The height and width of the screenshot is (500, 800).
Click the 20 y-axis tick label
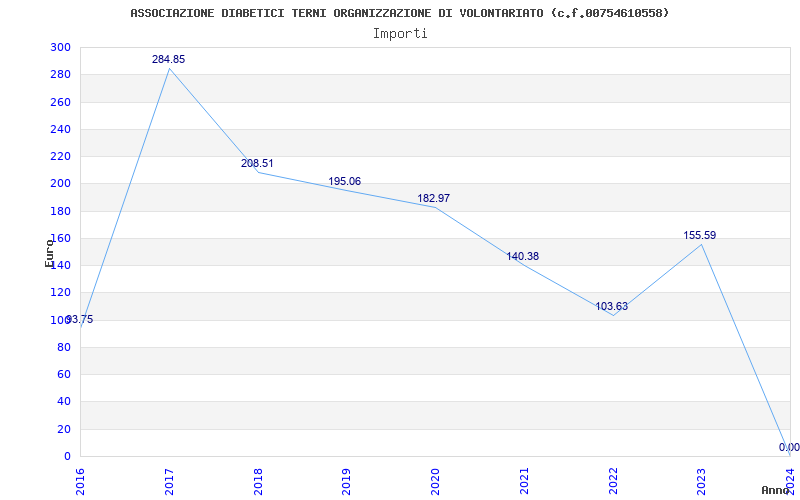point(63,429)
